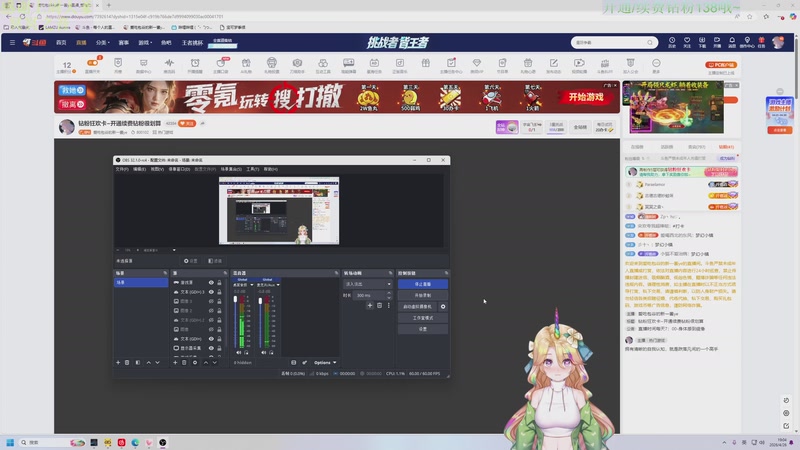Open 麦克风/Aux channel dropdown arrow
Viewport: 800px width, 450px height.
point(278,285)
